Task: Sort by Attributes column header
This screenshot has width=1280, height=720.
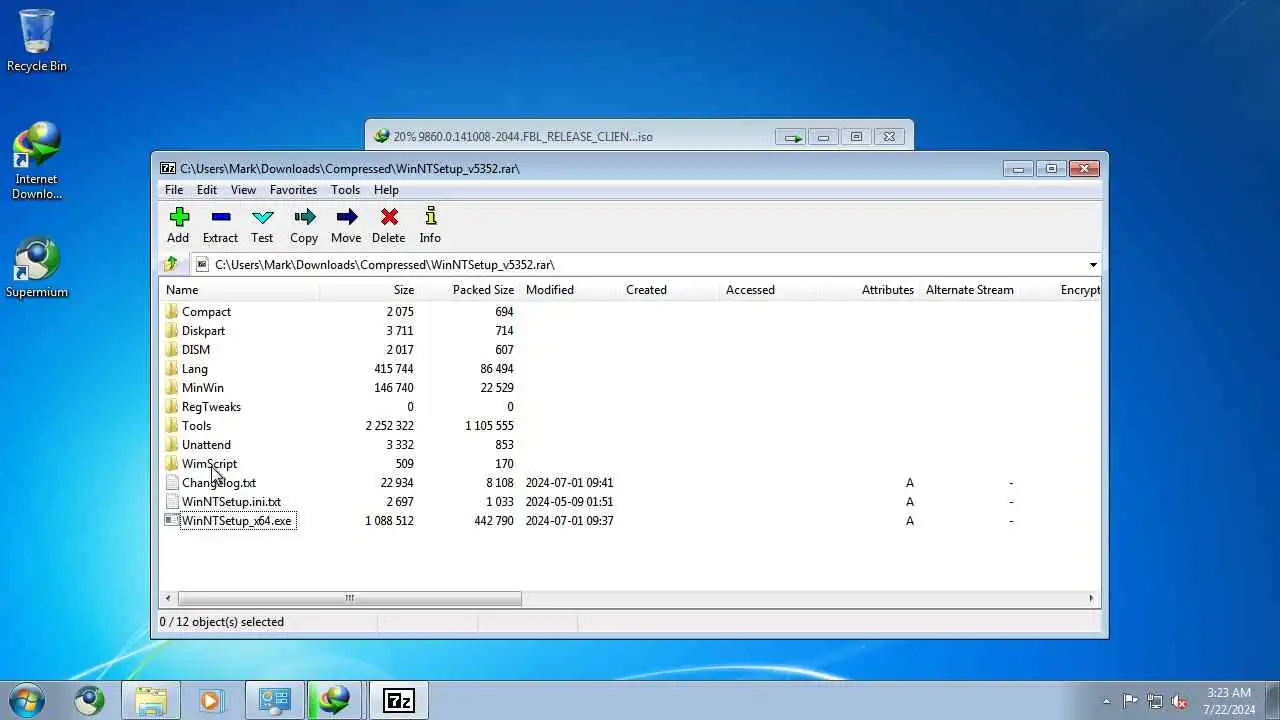Action: click(x=870, y=290)
